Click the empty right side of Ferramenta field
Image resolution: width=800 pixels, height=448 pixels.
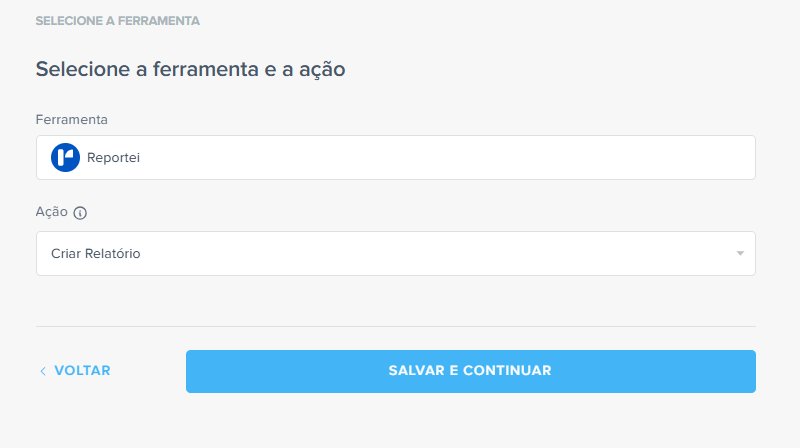(x=600, y=158)
